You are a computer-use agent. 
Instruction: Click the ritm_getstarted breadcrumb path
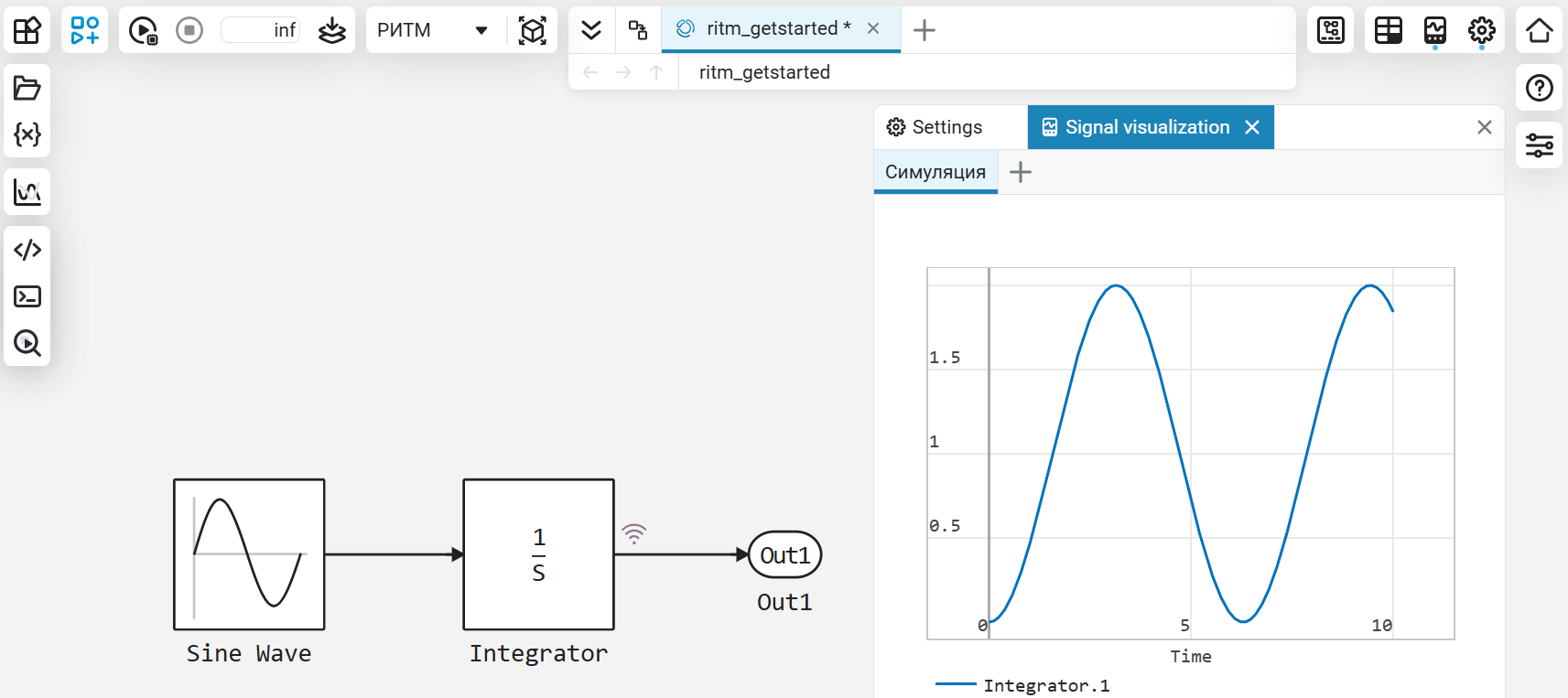pyautogui.click(x=764, y=72)
